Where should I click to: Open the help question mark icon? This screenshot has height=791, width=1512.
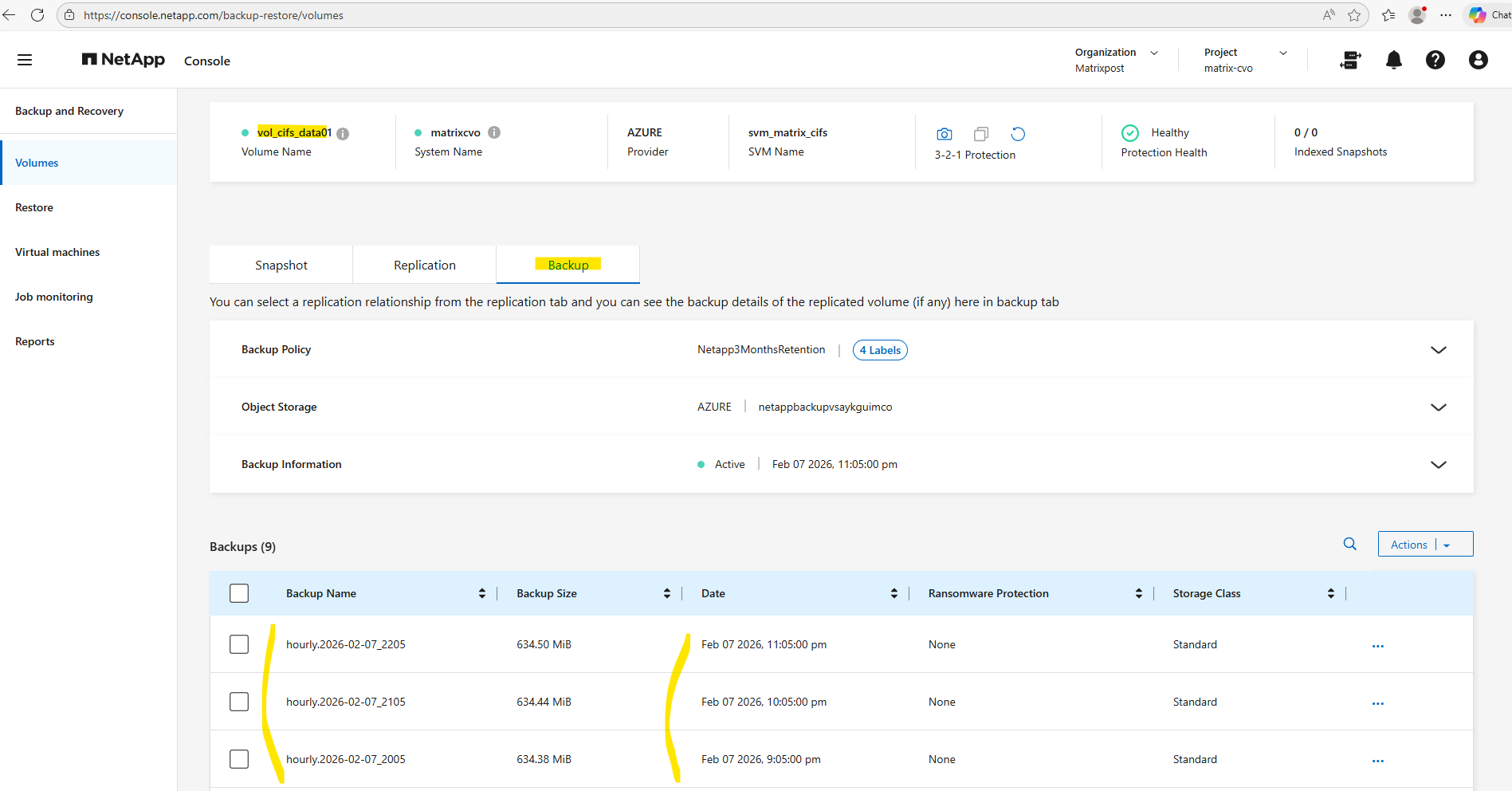pyautogui.click(x=1435, y=60)
